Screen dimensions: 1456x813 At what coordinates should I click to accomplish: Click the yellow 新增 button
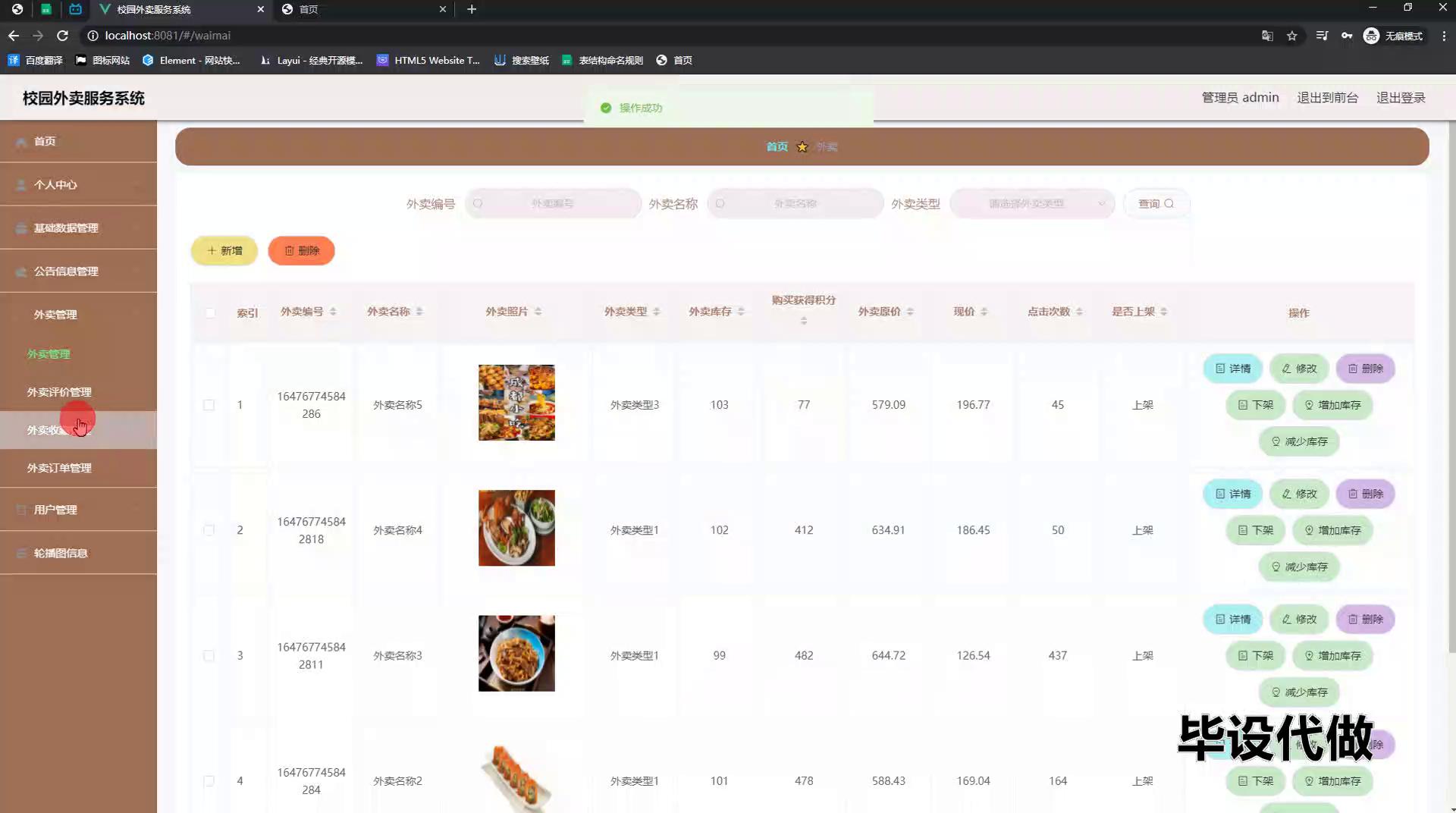point(224,250)
